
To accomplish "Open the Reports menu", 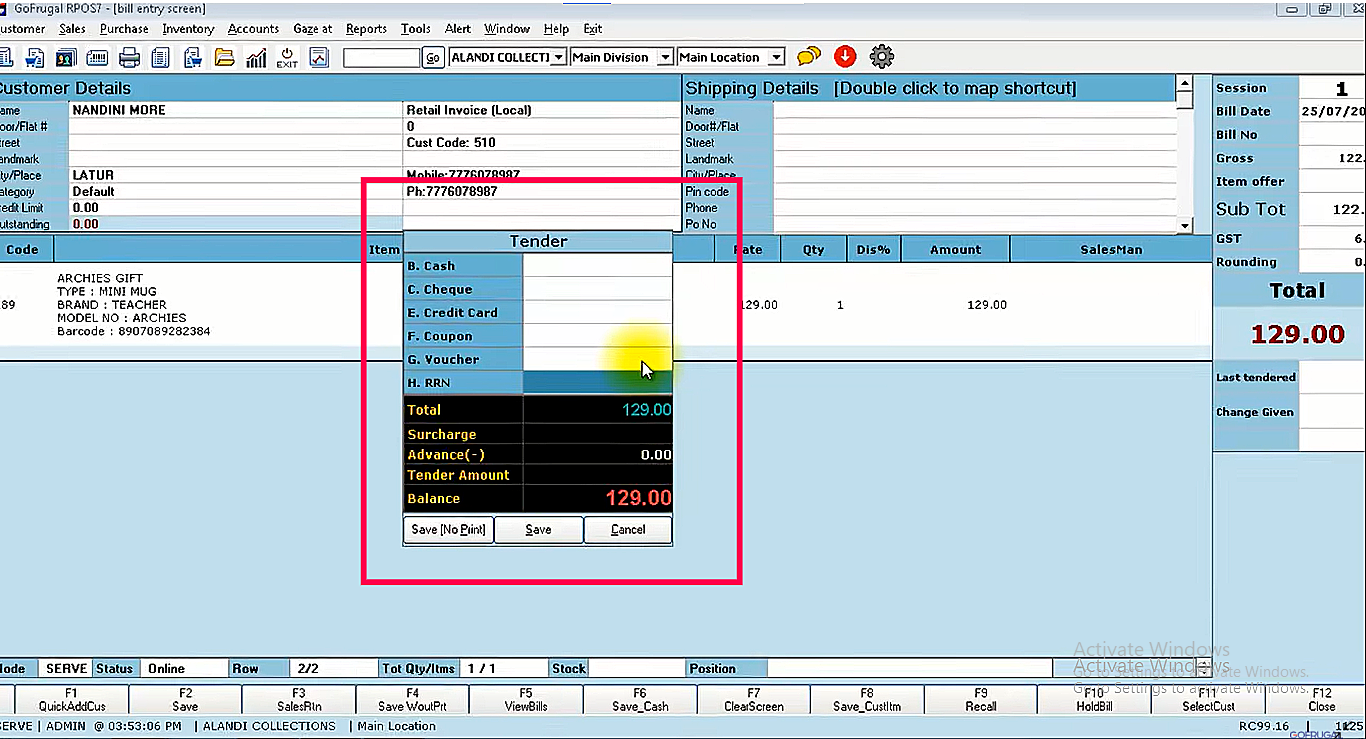I will (x=366, y=29).
